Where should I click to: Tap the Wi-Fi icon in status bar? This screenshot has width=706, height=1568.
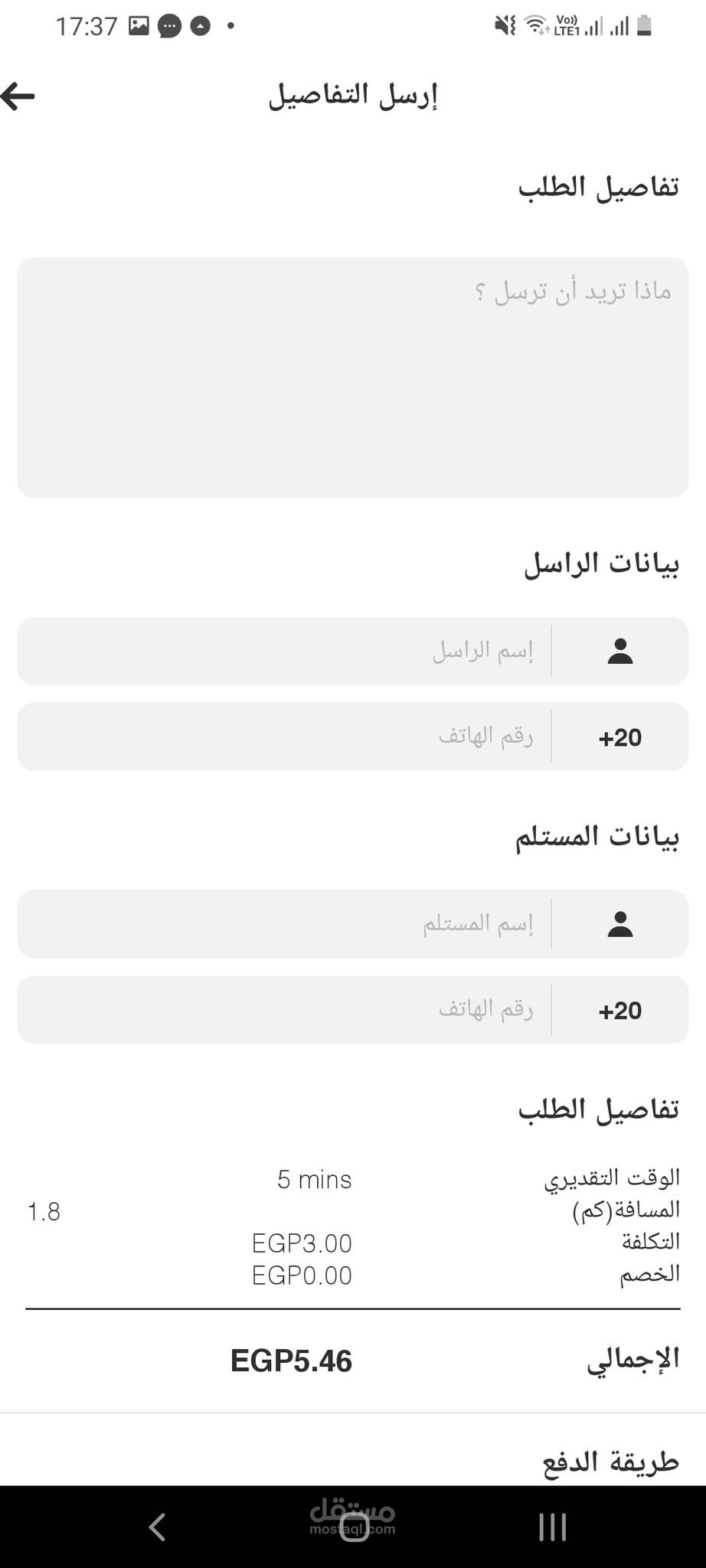click(x=537, y=26)
